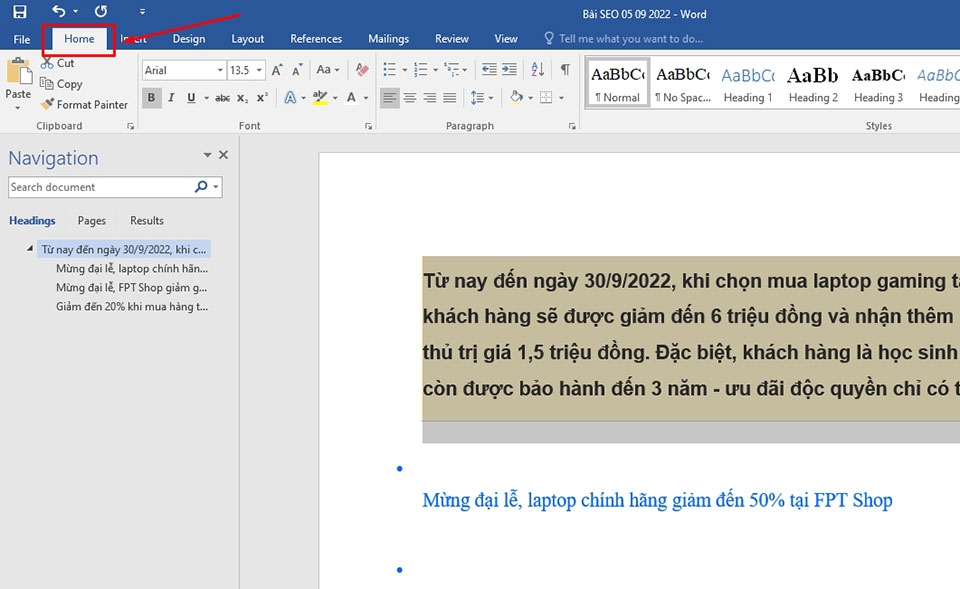Justify the paragraph text
The height and width of the screenshot is (589, 960).
450,97
